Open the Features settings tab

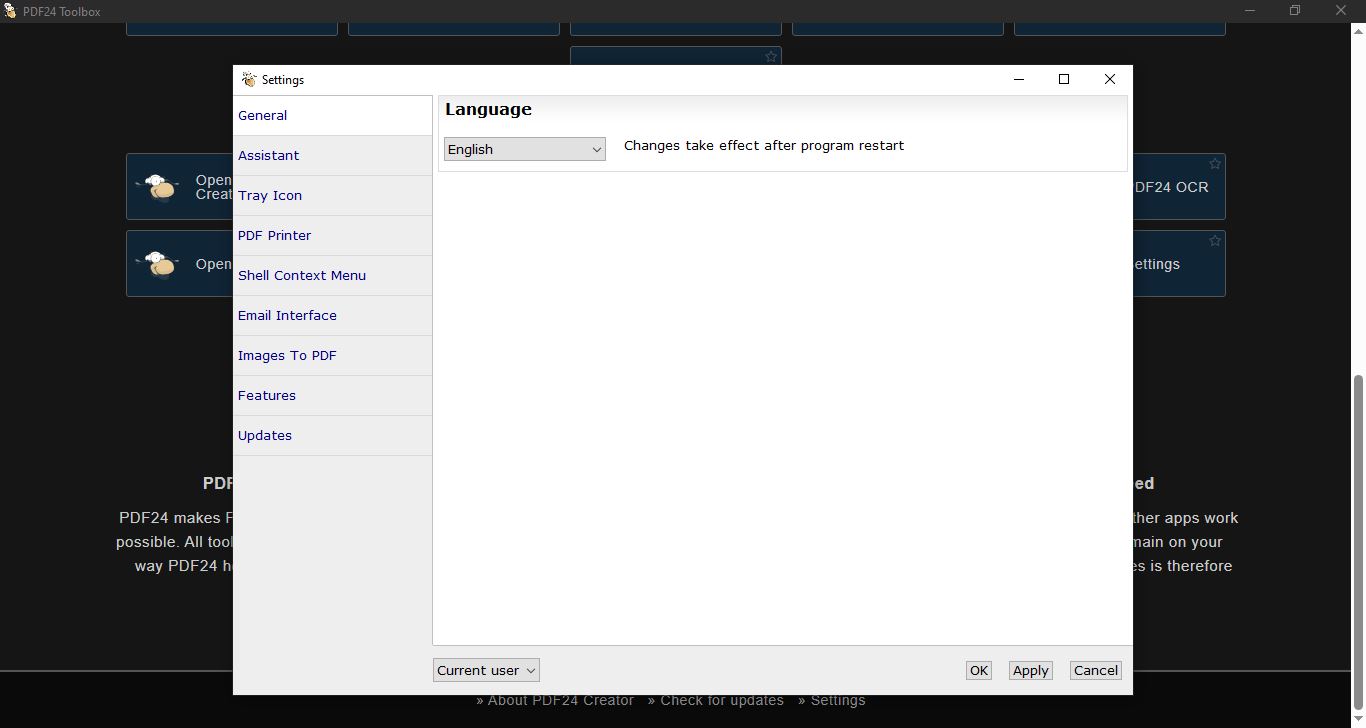(332, 396)
